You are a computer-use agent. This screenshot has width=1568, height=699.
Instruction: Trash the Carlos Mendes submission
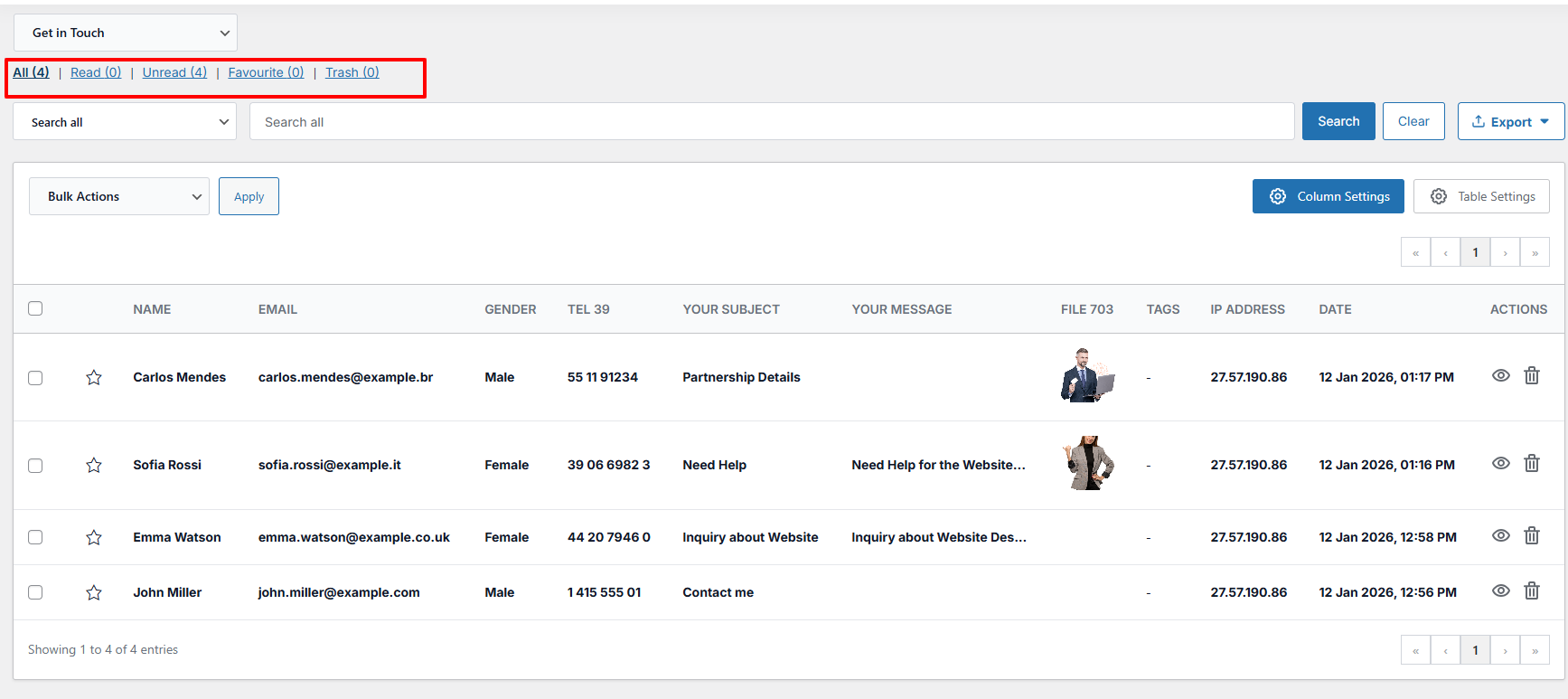pos(1531,375)
